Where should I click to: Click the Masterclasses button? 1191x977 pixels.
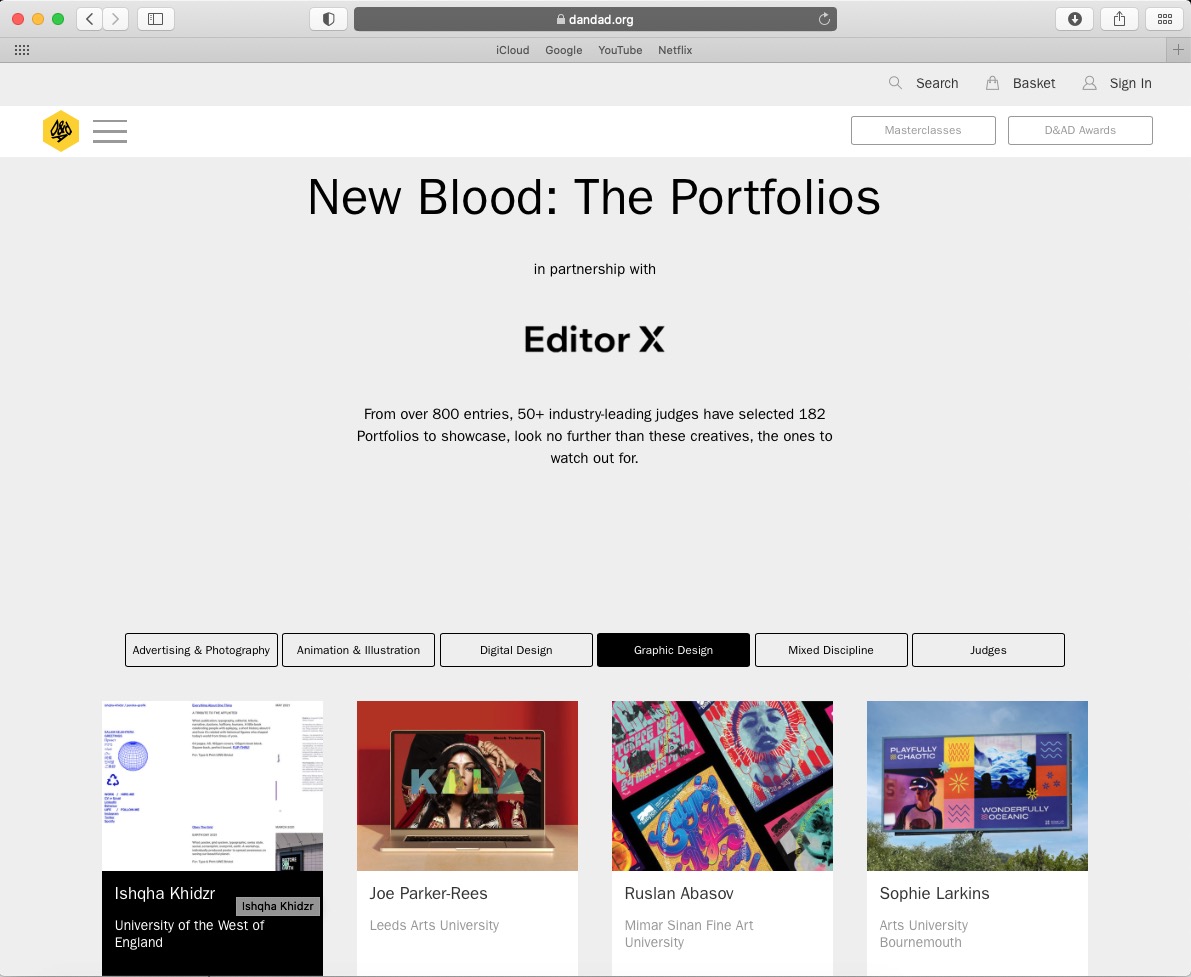click(923, 130)
